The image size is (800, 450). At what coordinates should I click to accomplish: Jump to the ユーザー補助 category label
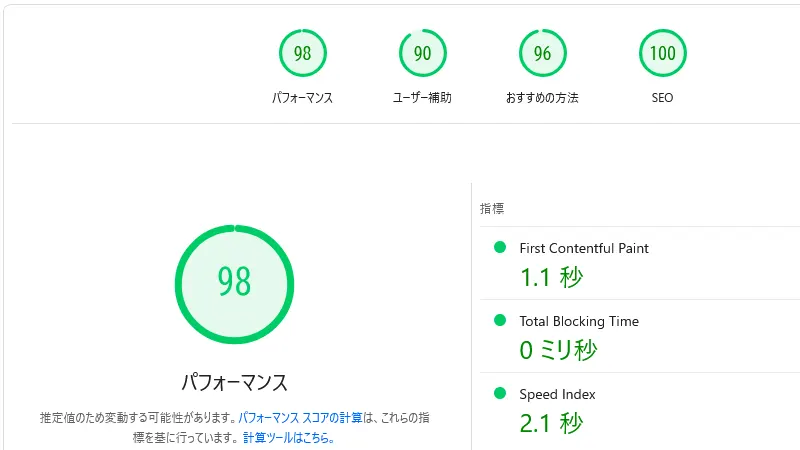click(422, 98)
